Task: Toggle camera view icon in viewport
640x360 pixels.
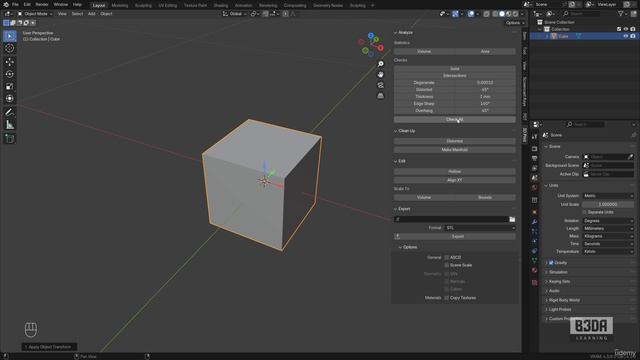Action: [x=380, y=85]
